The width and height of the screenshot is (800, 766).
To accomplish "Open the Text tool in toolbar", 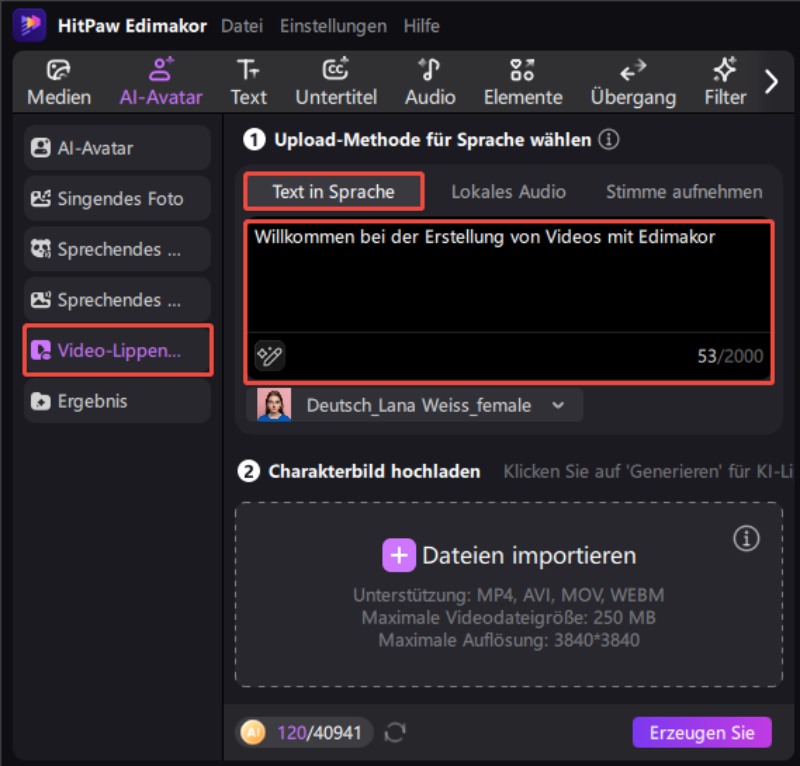I will click(248, 82).
